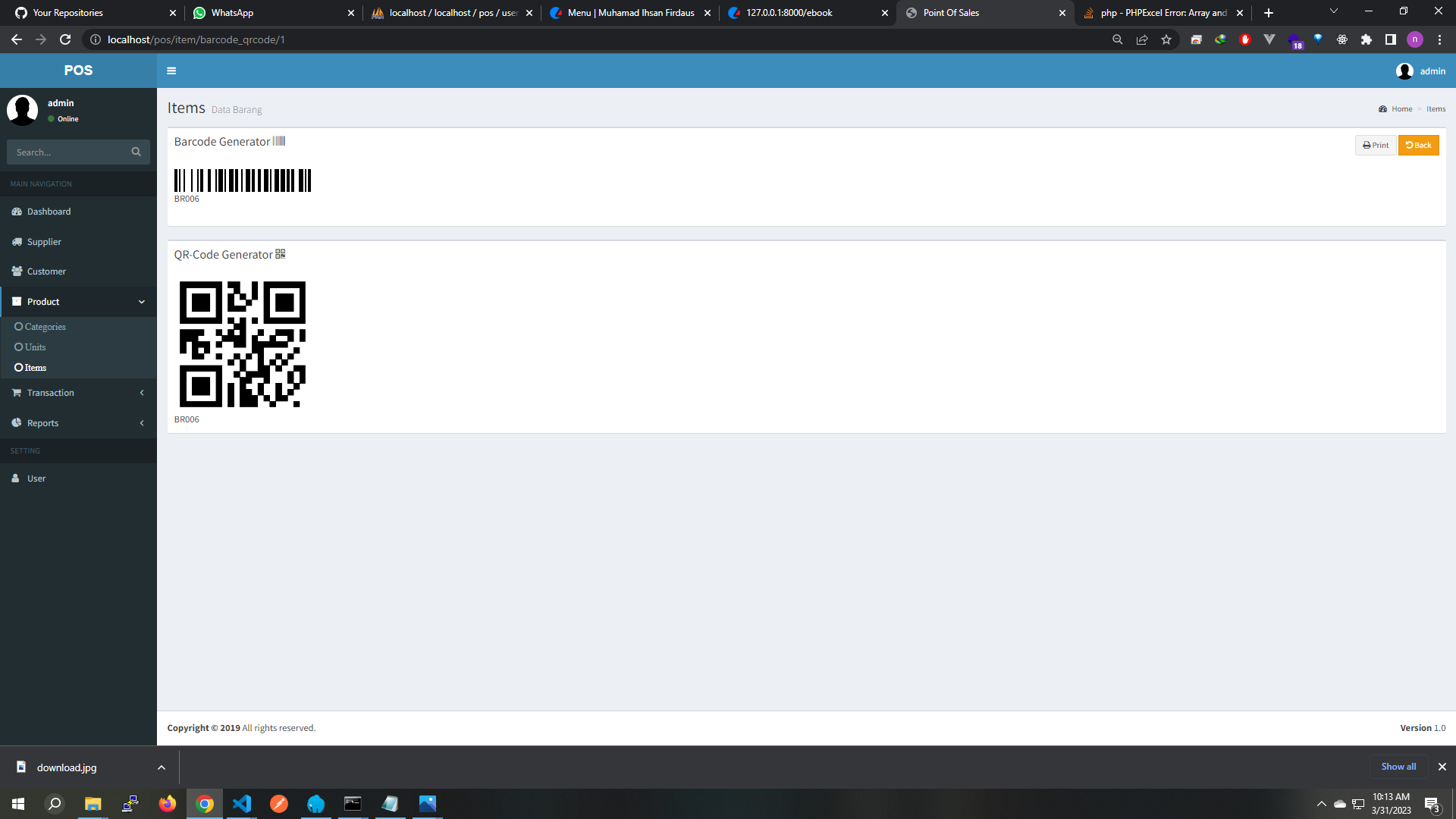1456x819 pixels.
Task: Toggle the sidebar hamburger menu
Action: pos(171,71)
